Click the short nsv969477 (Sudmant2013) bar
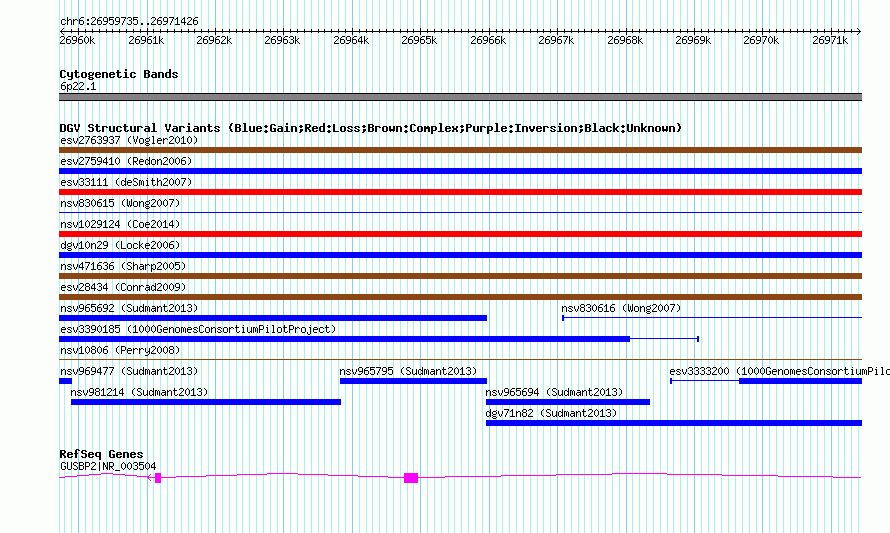The width and height of the screenshot is (890, 533). coord(65,381)
